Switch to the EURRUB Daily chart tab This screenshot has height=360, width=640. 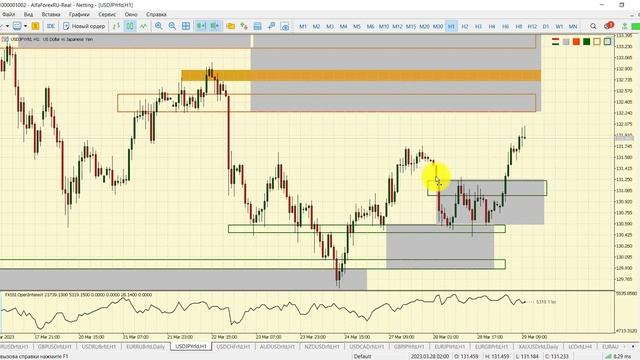point(145,347)
